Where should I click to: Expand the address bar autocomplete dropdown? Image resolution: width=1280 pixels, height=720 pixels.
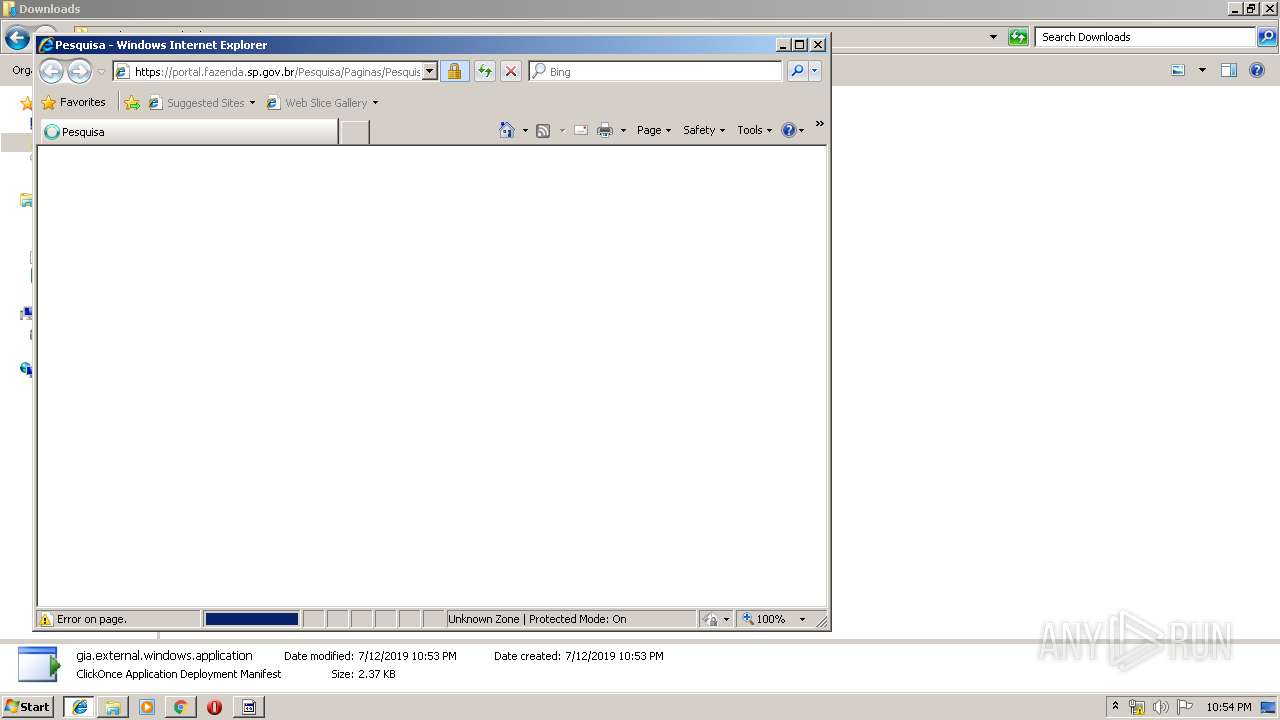pyautogui.click(x=430, y=72)
